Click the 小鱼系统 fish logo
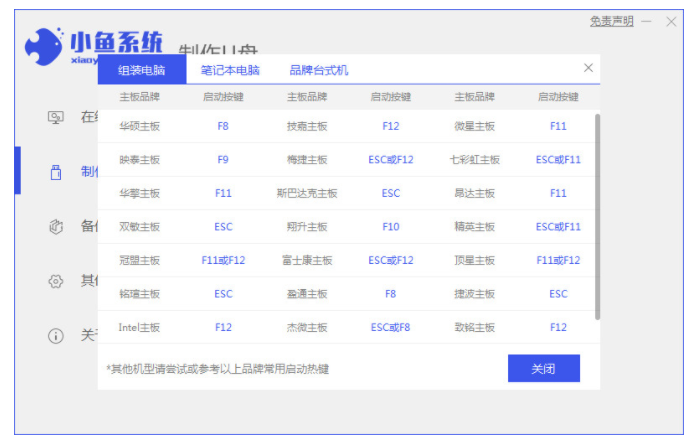This screenshot has height=445, width=699. (44, 47)
